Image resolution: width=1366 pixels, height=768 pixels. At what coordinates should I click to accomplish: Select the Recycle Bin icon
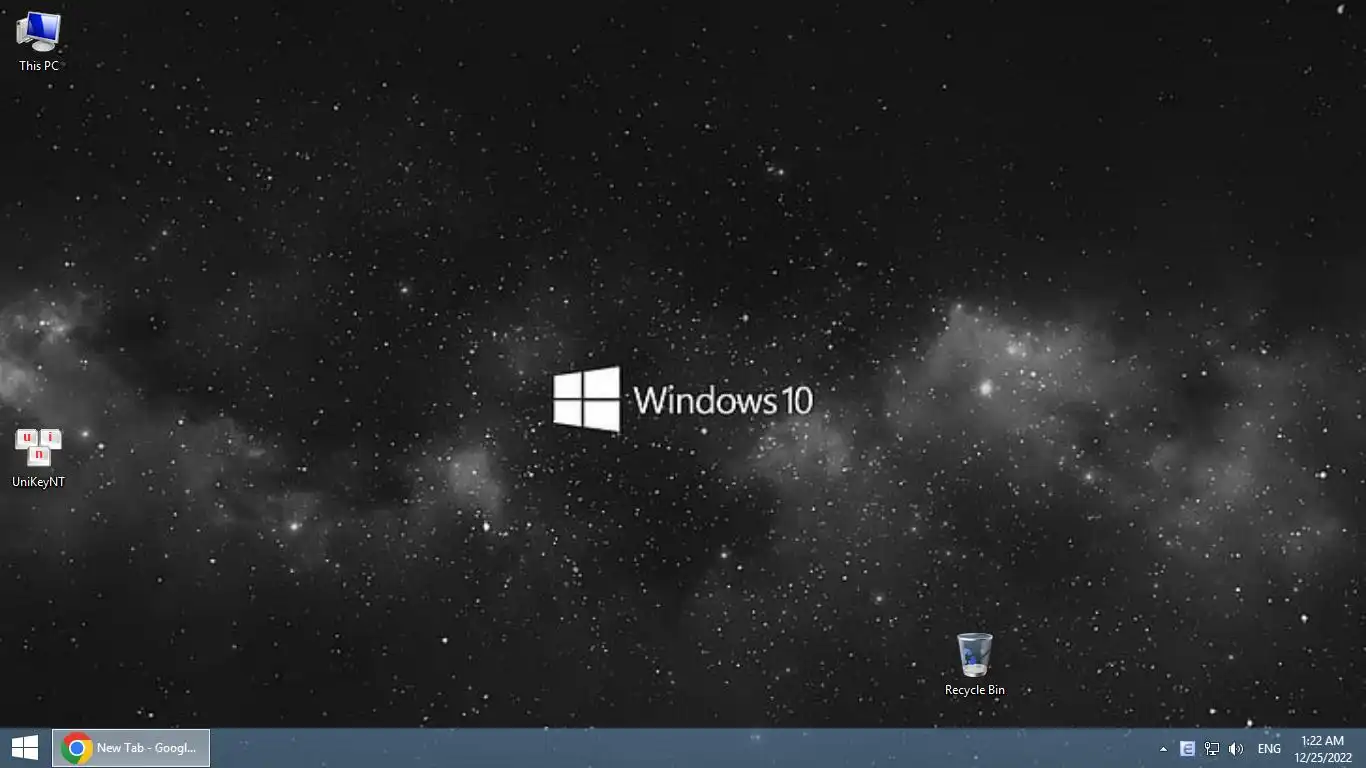(x=975, y=664)
